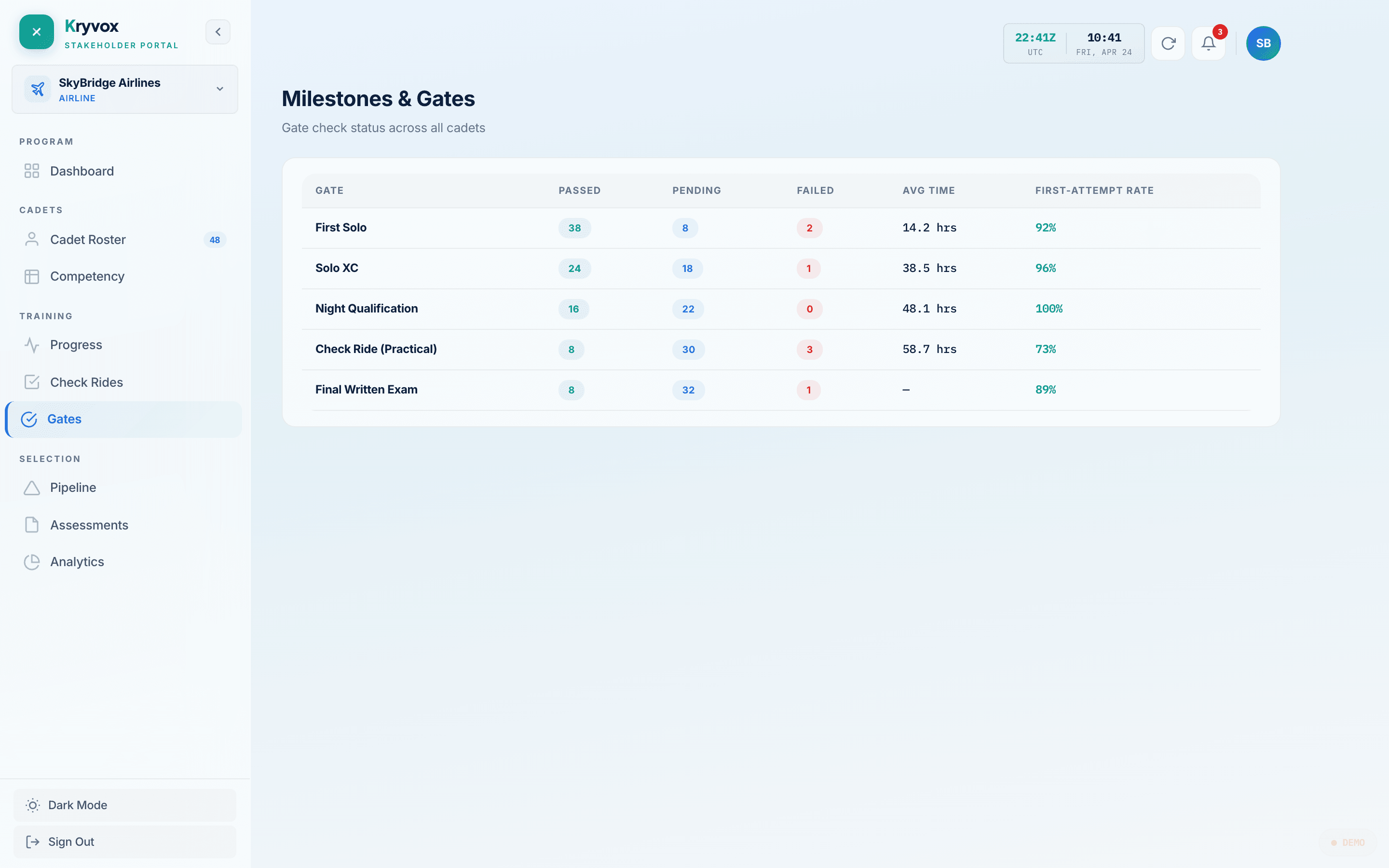
Task: Click the PASSED column header
Action: [x=579, y=190]
